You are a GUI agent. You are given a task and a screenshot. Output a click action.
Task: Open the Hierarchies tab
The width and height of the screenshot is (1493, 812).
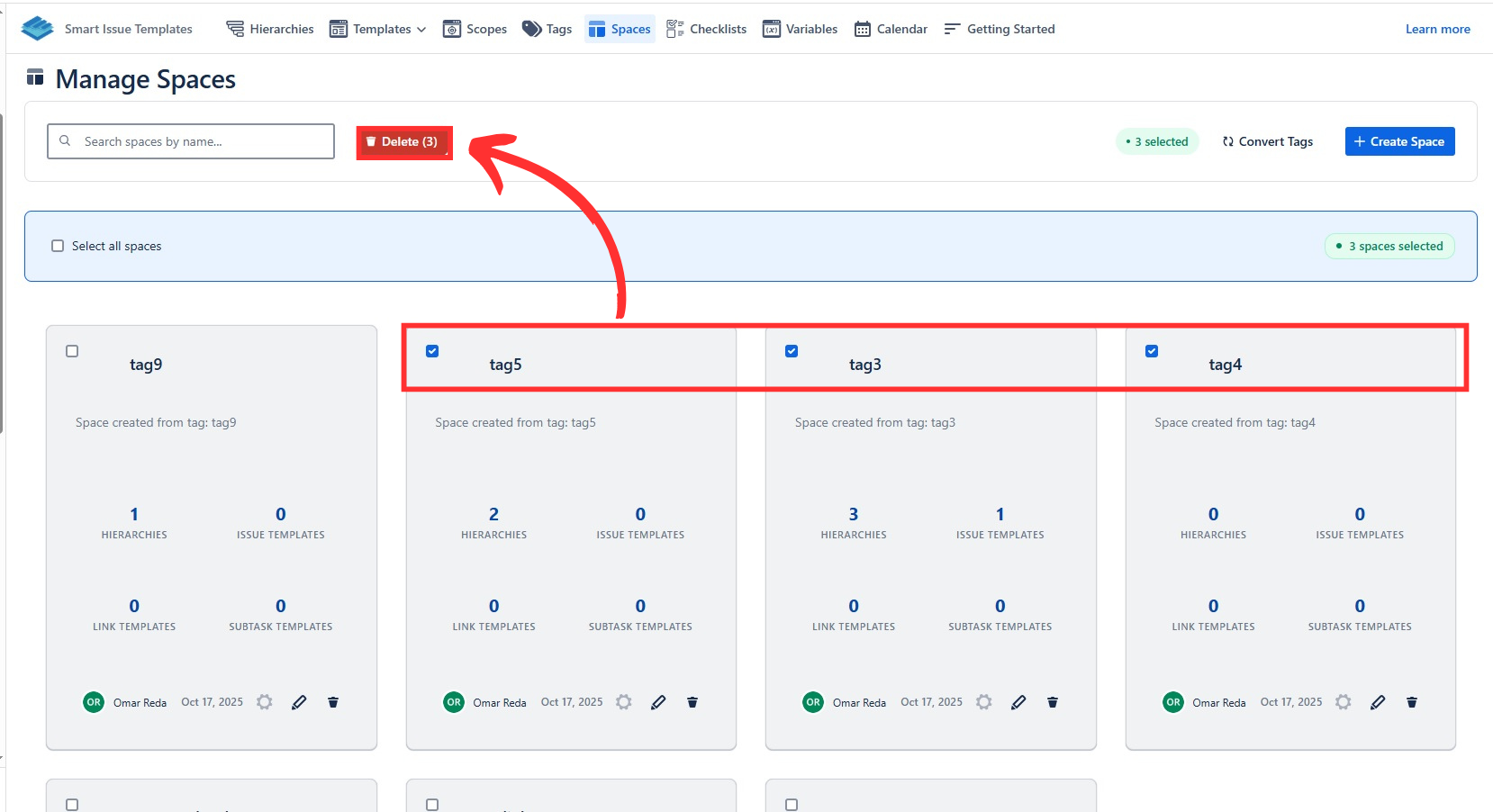[270, 29]
